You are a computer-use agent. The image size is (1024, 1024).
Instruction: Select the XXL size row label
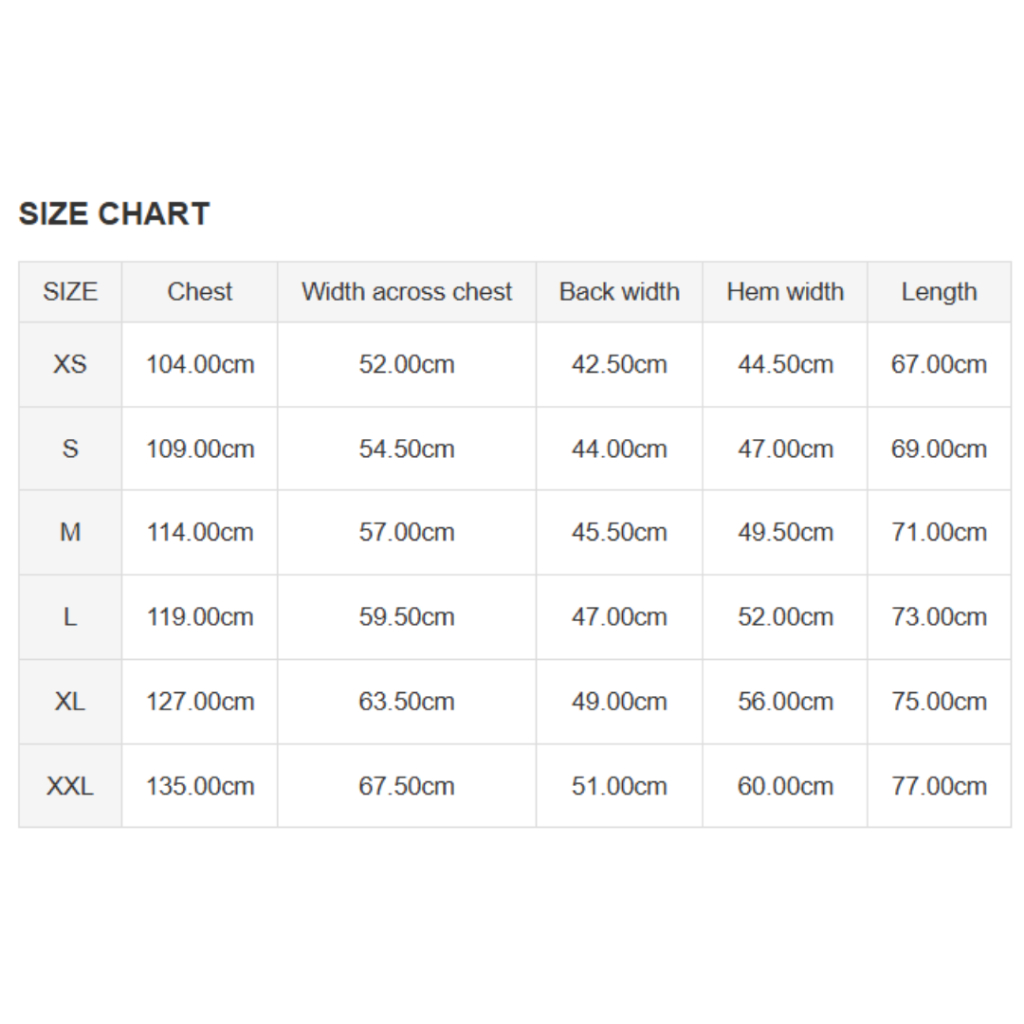tap(70, 786)
